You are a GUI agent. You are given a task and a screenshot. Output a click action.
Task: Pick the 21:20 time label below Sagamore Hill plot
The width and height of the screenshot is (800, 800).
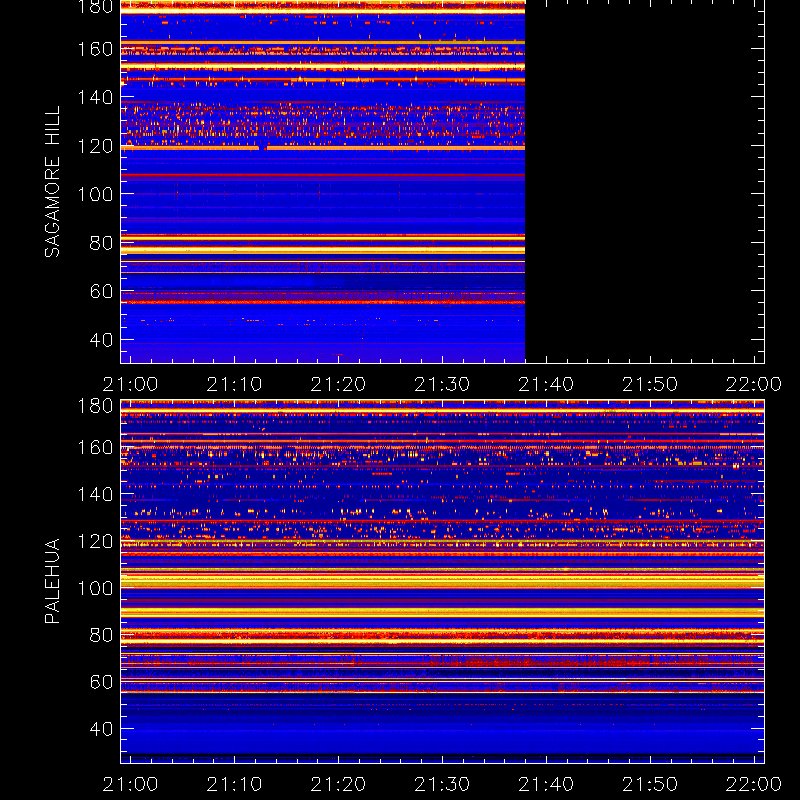[338, 384]
